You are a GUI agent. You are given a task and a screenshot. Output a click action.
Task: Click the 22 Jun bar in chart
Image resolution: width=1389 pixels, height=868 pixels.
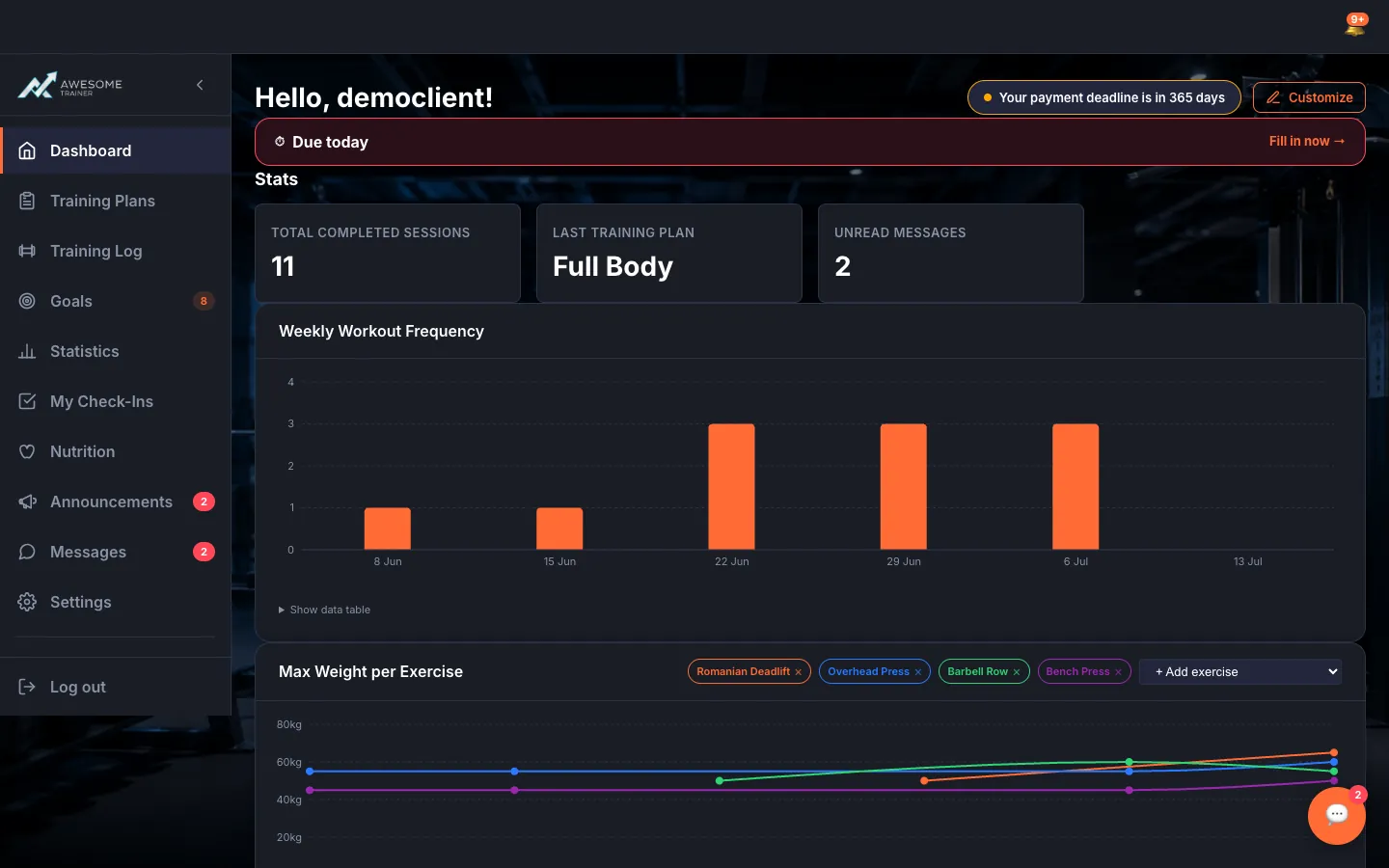tap(732, 487)
